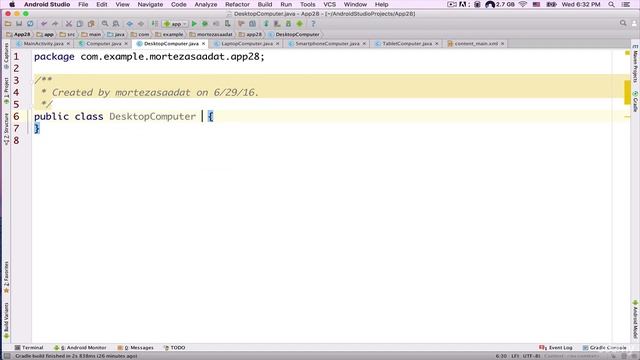
Task: Open the Analyze menu
Action: click(x=206, y=4)
